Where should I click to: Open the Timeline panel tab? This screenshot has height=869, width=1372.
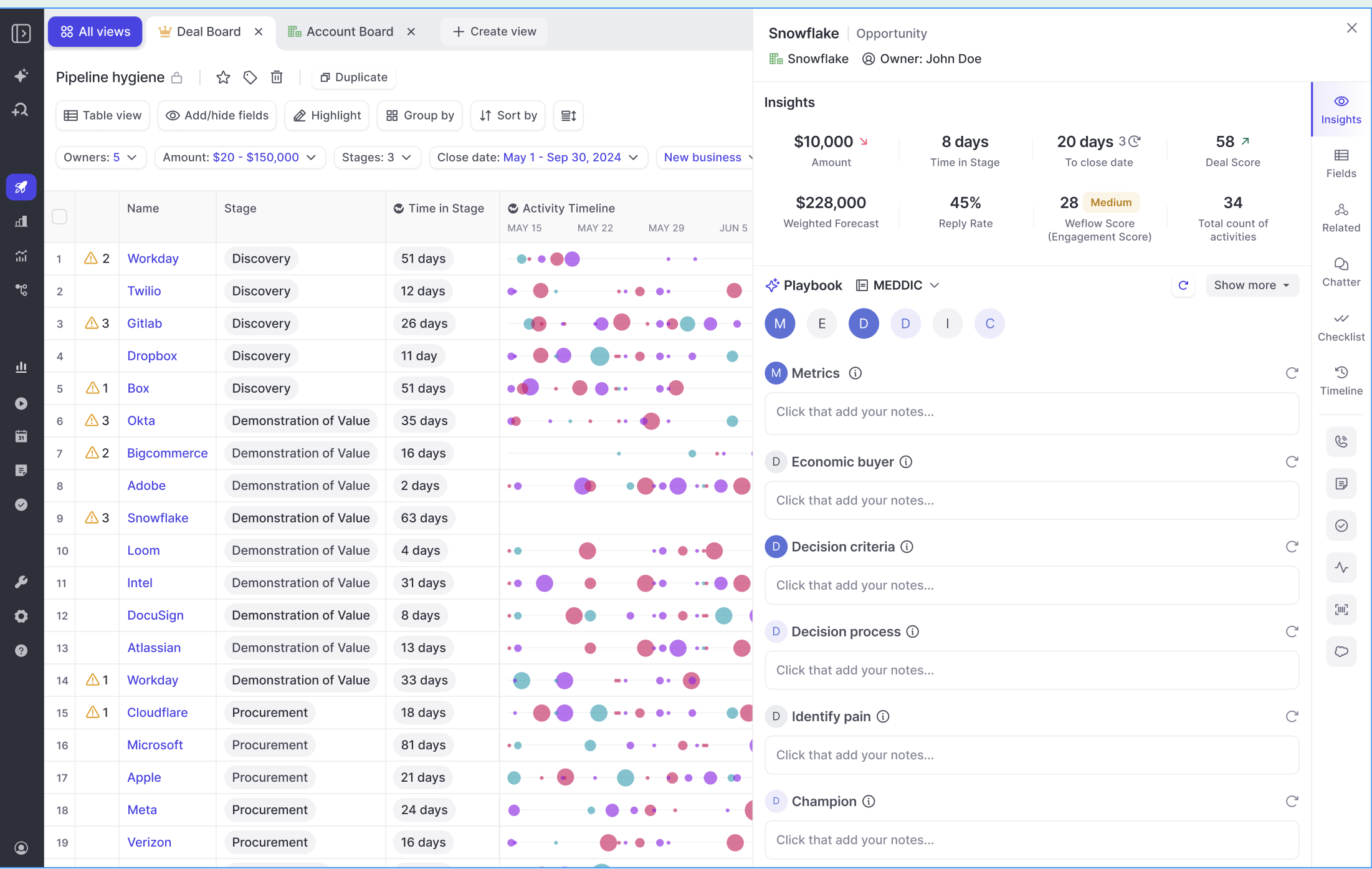coord(1341,381)
